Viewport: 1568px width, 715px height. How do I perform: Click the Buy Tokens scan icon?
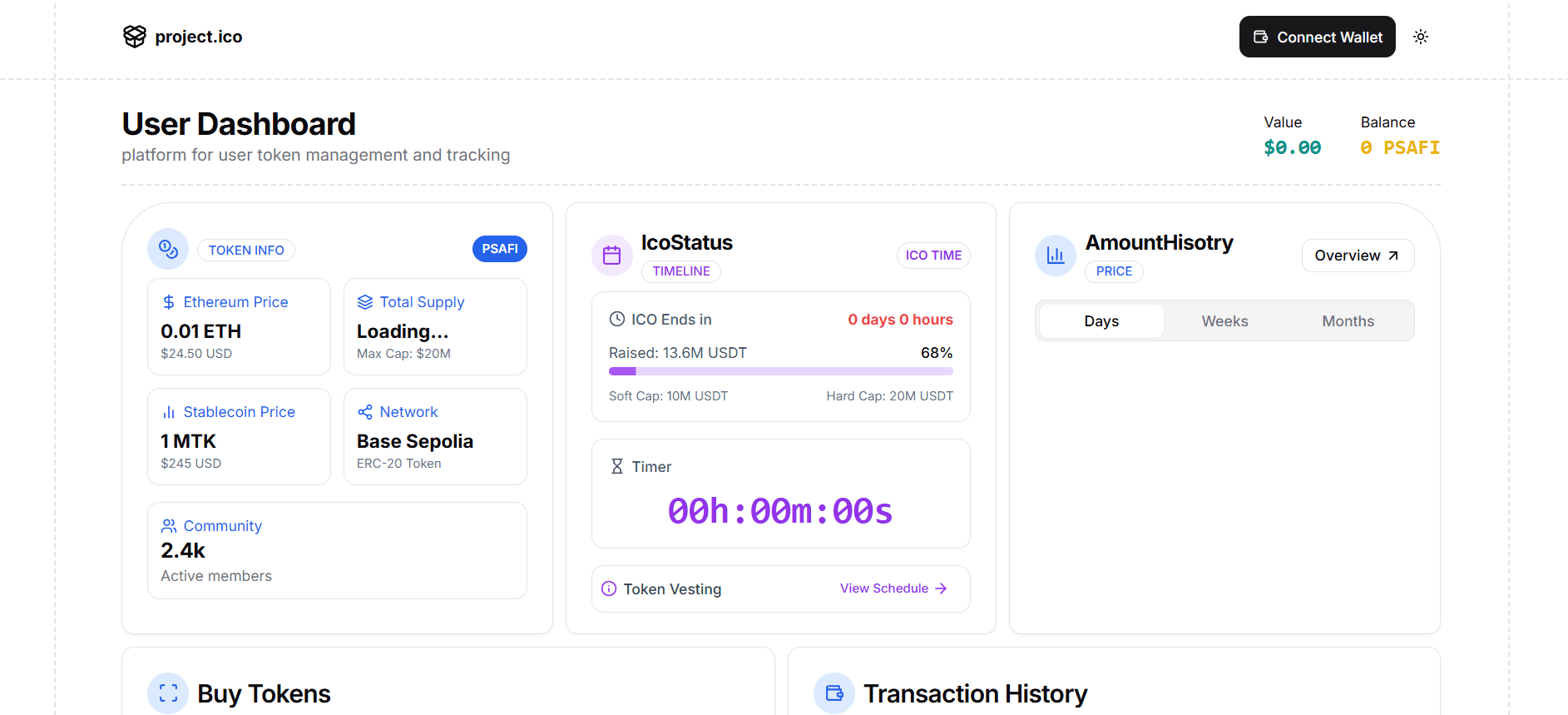click(168, 693)
